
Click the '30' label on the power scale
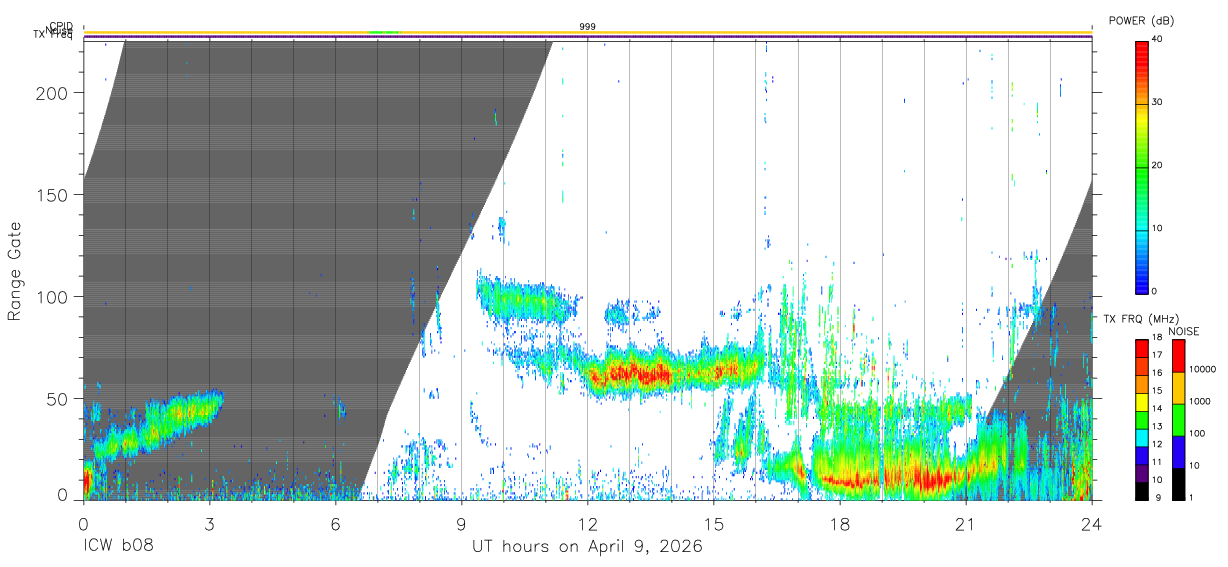1158,103
